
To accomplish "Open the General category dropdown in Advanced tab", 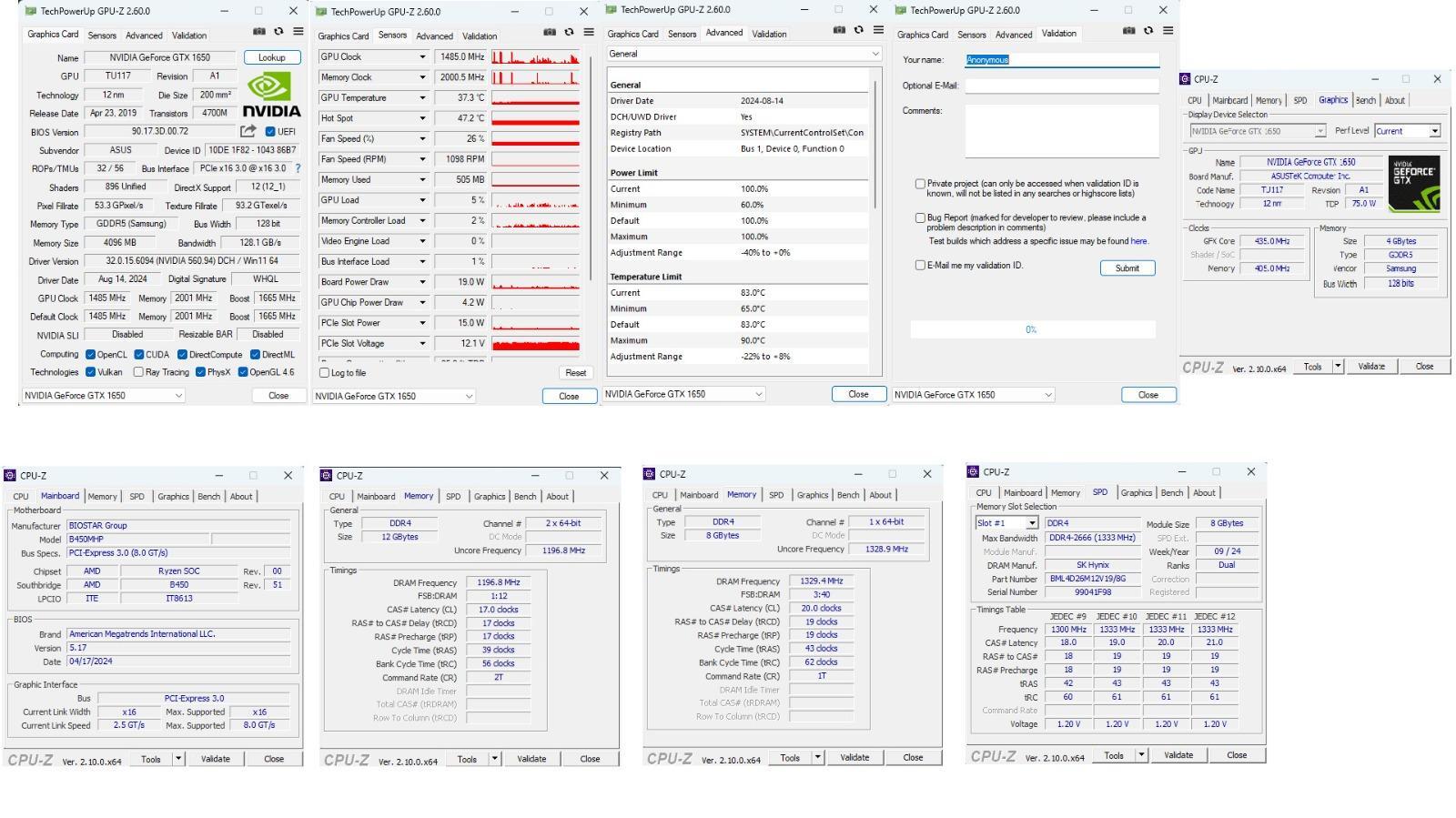I will click(x=744, y=54).
